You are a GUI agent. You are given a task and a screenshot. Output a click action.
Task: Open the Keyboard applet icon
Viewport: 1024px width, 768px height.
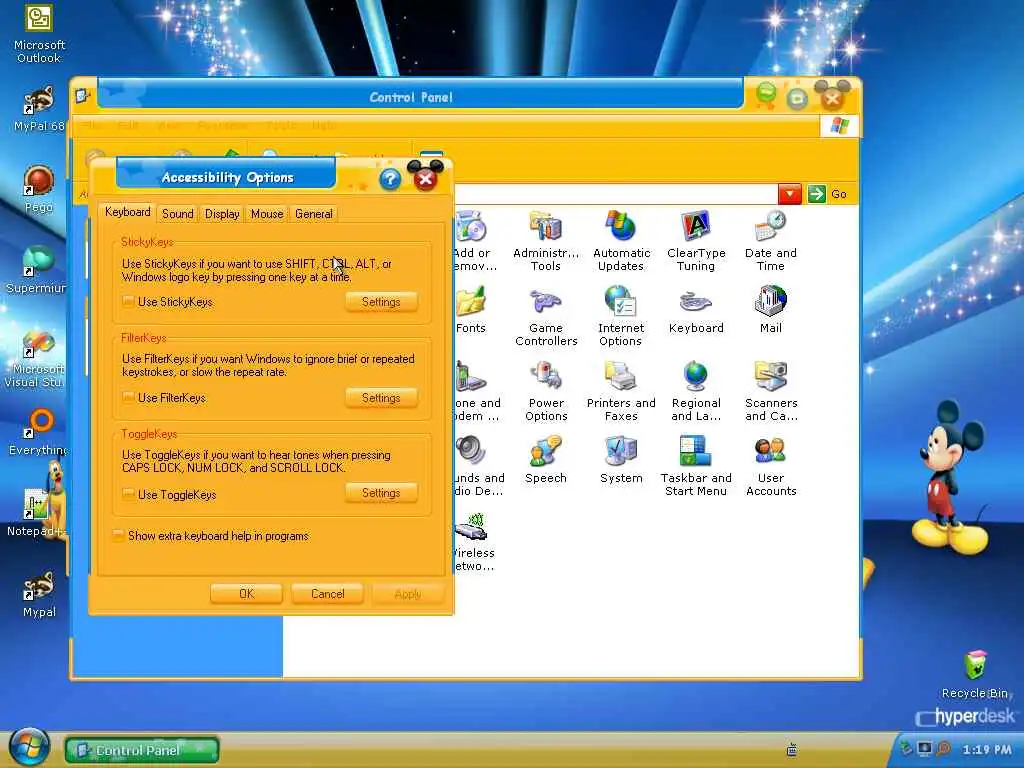(696, 310)
